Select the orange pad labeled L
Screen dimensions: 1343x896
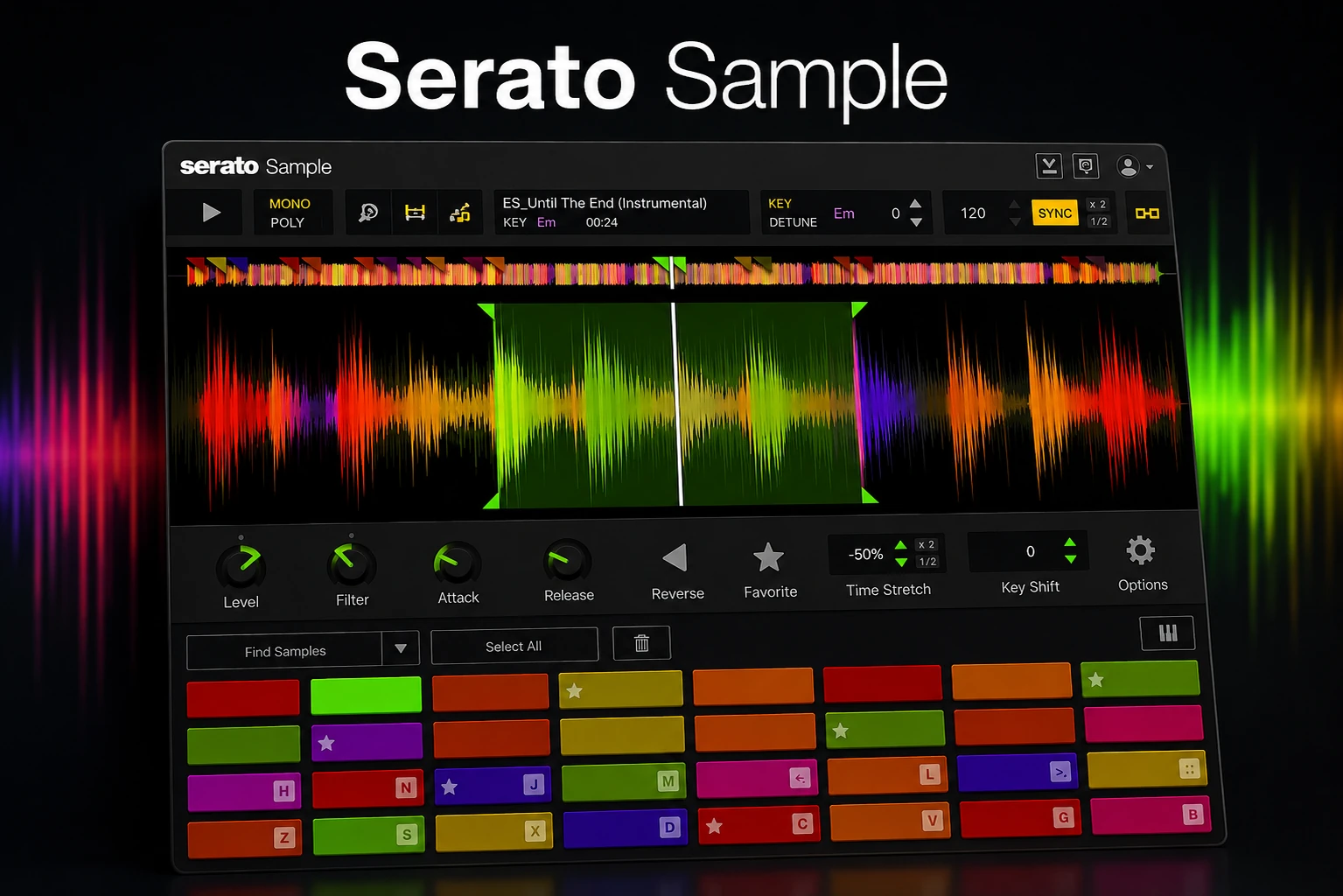click(x=887, y=775)
